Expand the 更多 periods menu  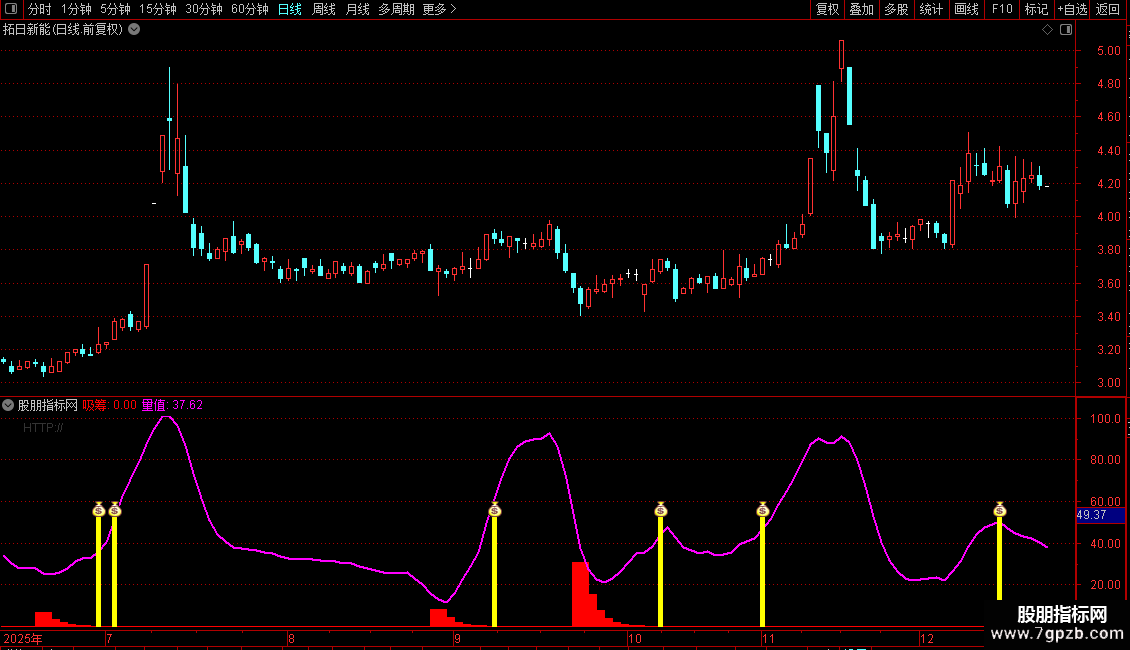(x=440, y=9)
